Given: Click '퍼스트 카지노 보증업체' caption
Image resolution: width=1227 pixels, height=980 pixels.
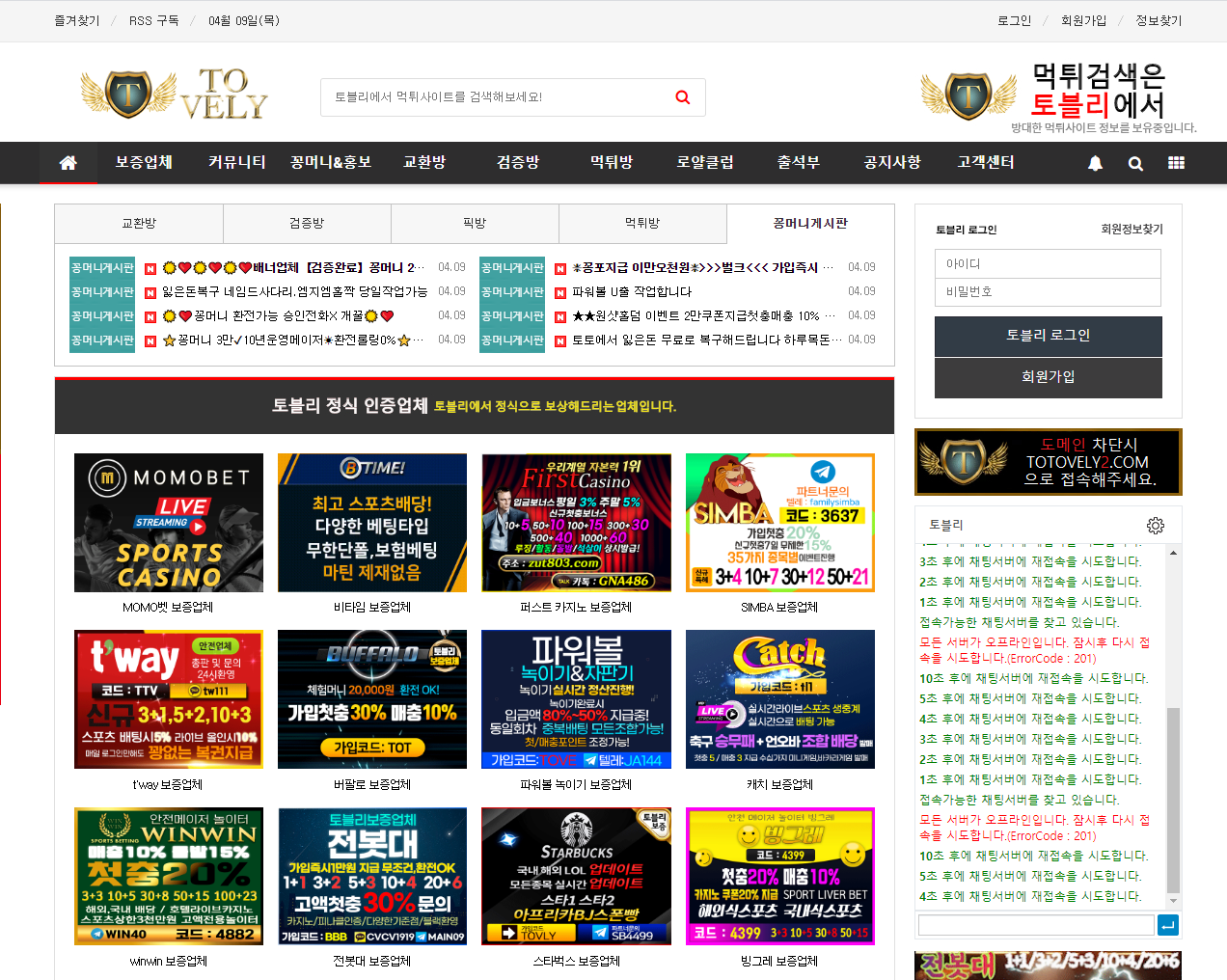Looking at the screenshot, I should click(576, 608).
